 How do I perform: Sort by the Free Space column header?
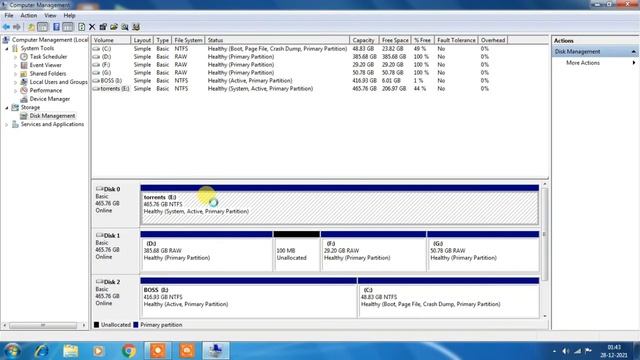point(395,40)
